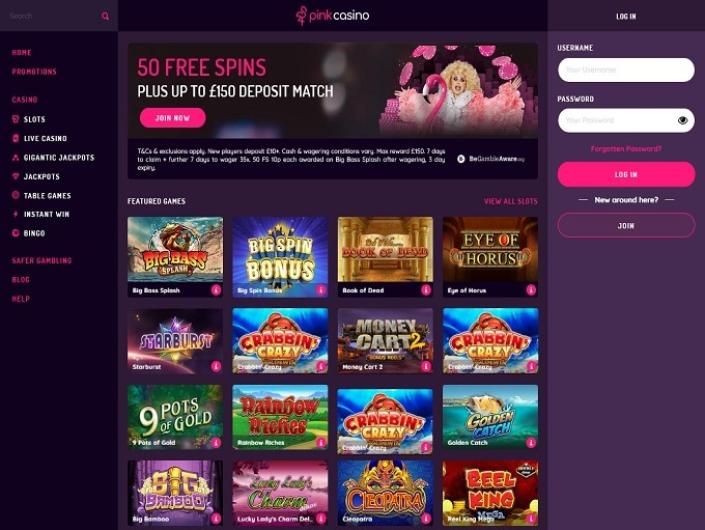The image size is (705, 530).
Task: Open info icon on Book of Dead
Action: [x=426, y=290]
